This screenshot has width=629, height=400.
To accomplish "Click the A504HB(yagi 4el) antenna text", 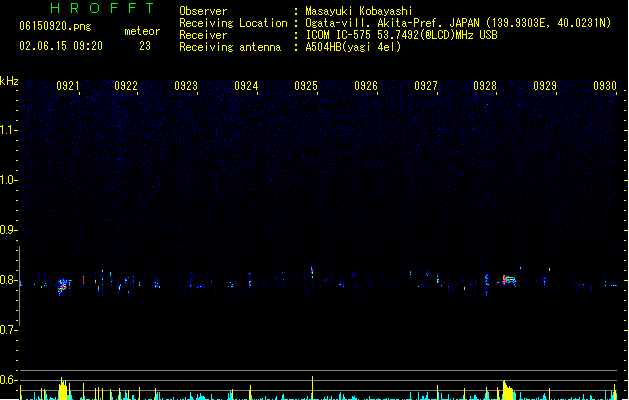I will coord(353,47).
